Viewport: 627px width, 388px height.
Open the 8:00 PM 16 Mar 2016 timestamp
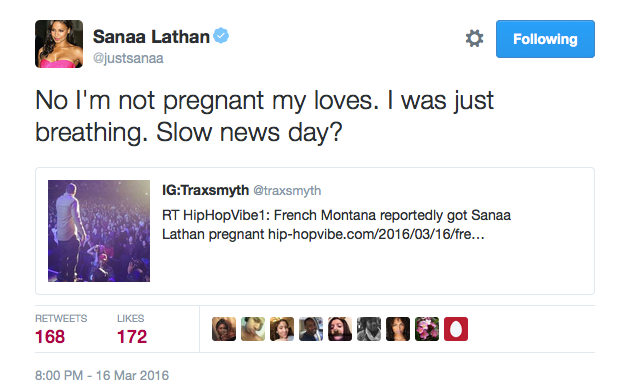point(102,376)
